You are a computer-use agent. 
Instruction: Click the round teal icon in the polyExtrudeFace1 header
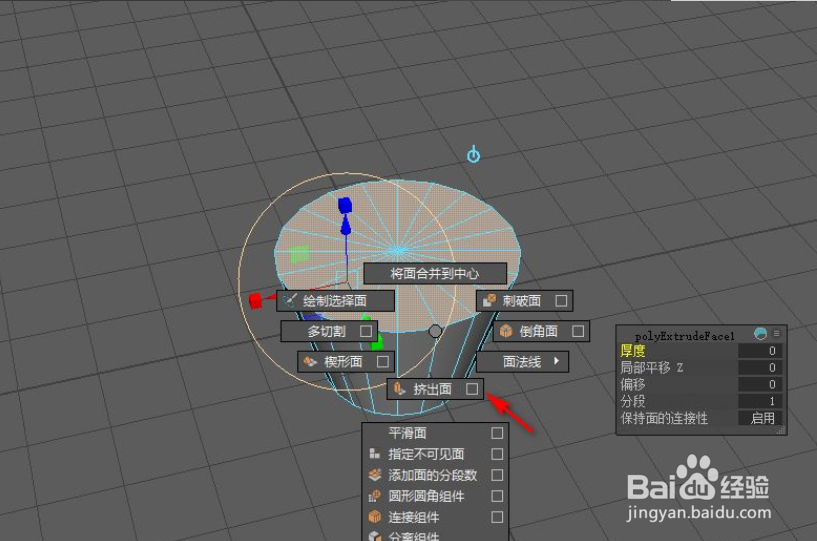point(760,334)
